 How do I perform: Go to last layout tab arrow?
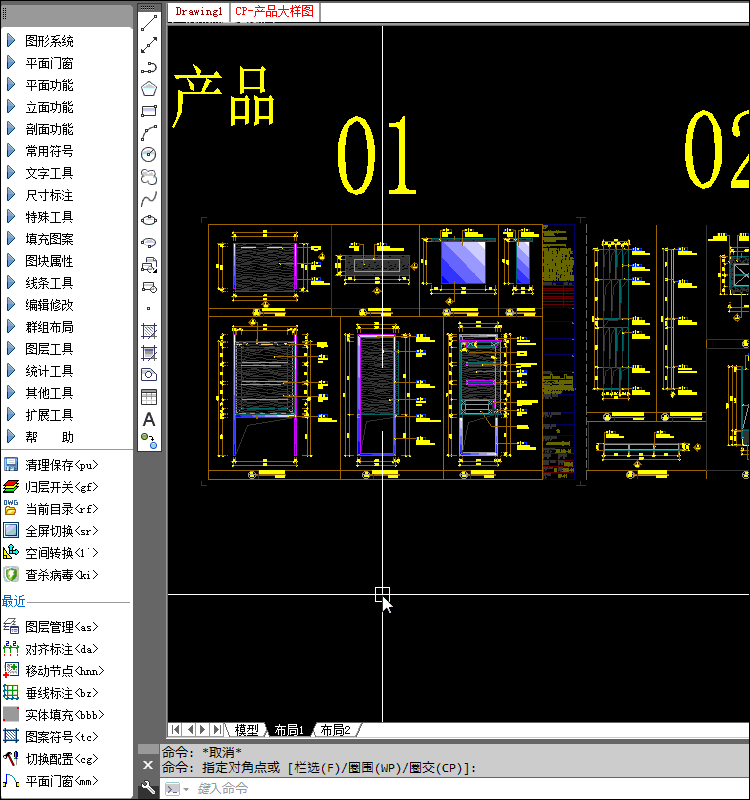(218, 730)
